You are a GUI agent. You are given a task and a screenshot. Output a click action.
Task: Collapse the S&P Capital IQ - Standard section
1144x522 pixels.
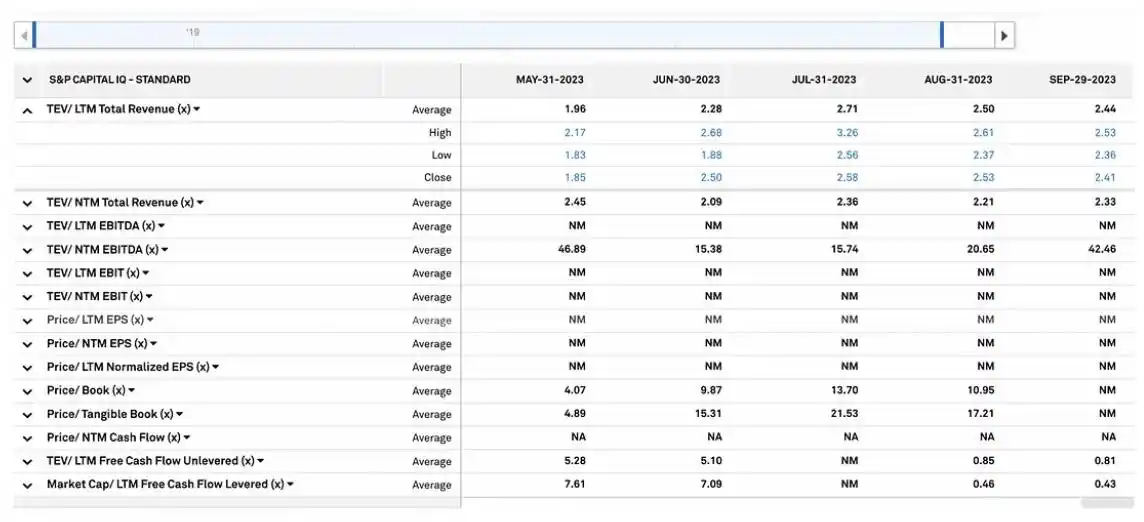click(x=27, y=80)
